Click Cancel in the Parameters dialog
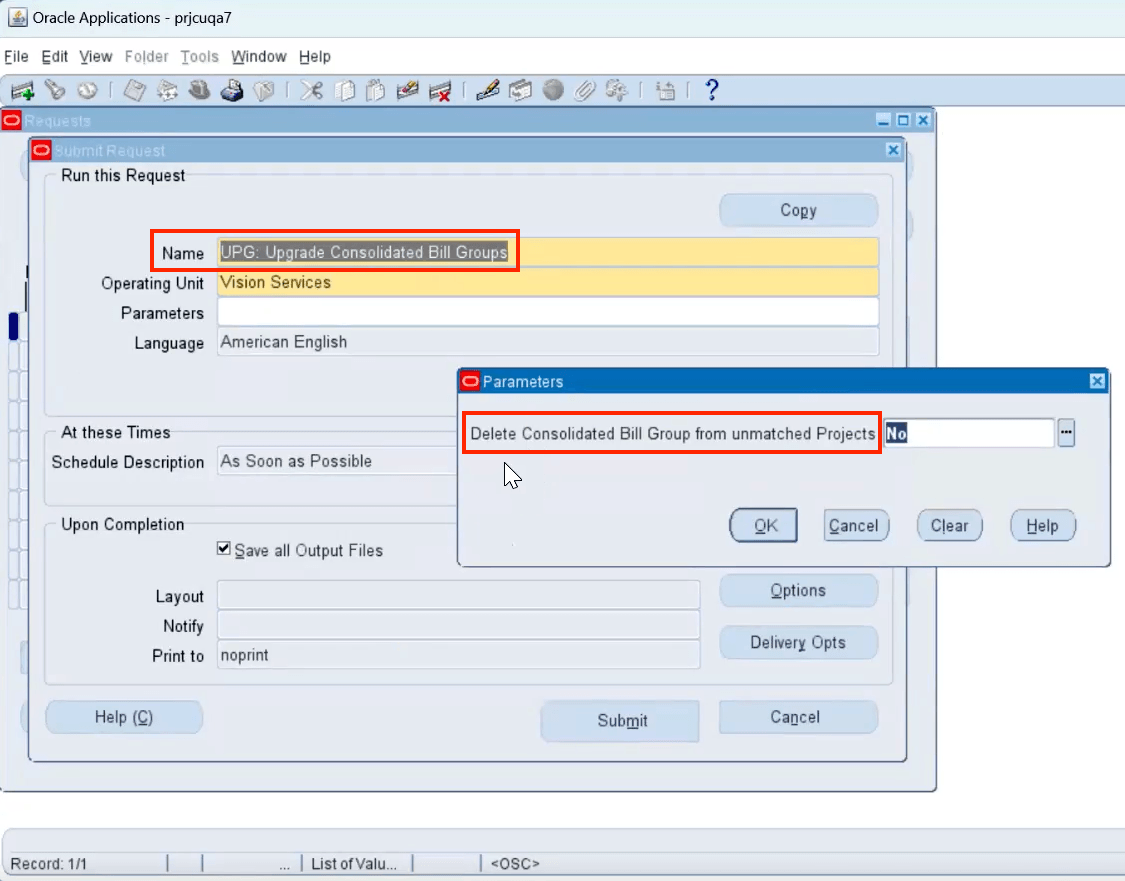The image size is (1125, 881). [856, 525]
